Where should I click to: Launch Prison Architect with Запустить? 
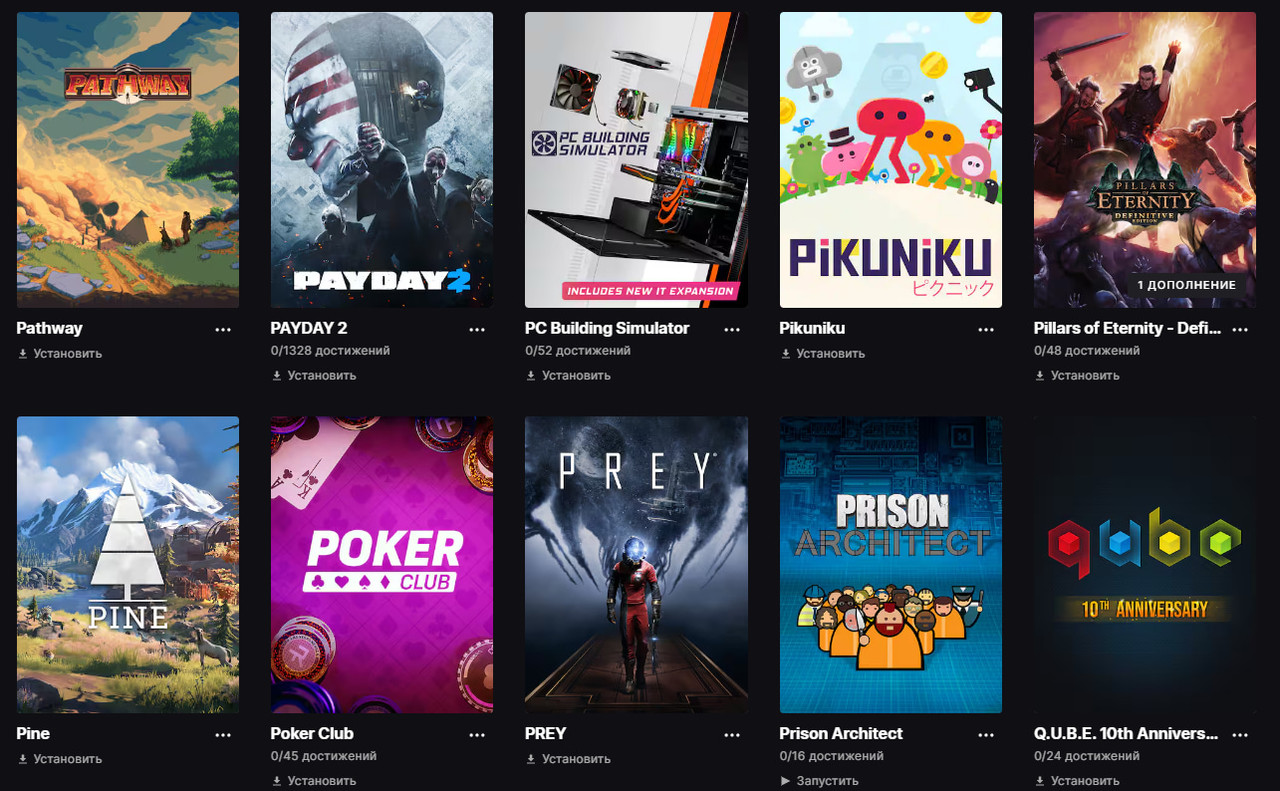point(819,780)
